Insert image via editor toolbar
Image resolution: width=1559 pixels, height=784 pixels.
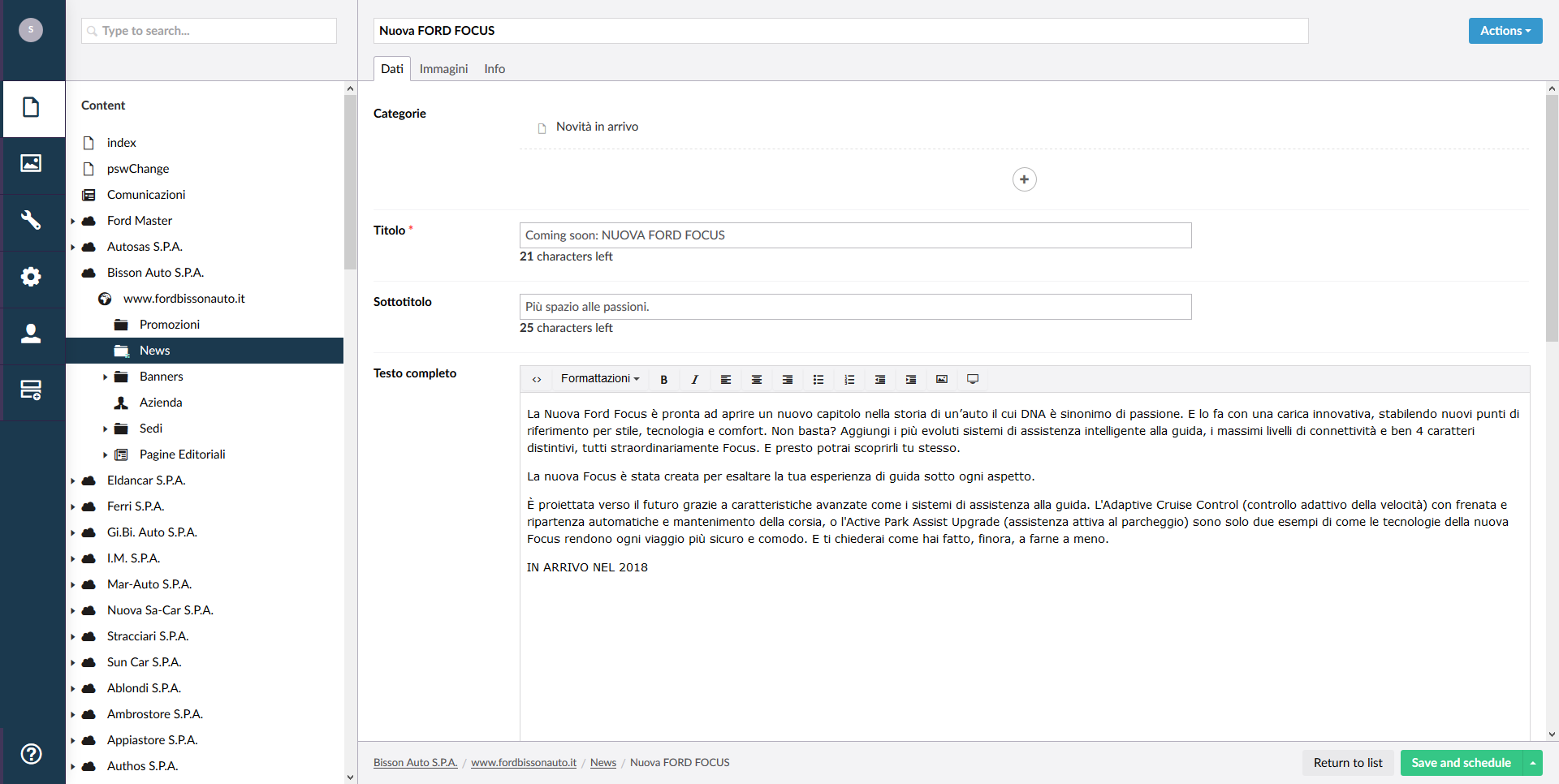pyautogui.click(x=942, y=379)
